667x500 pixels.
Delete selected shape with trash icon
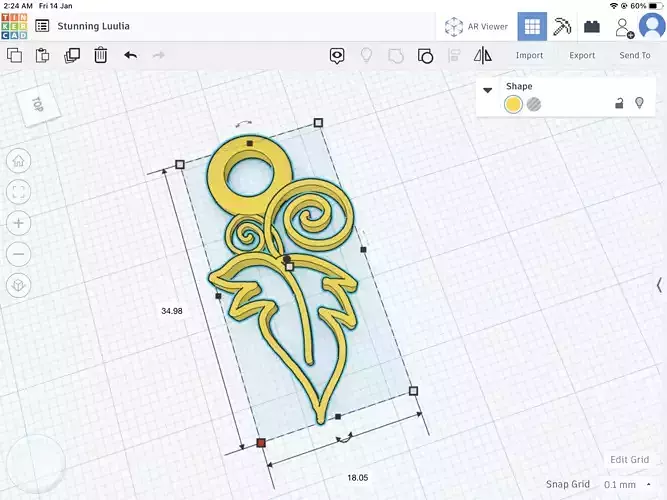coord(100,55)
